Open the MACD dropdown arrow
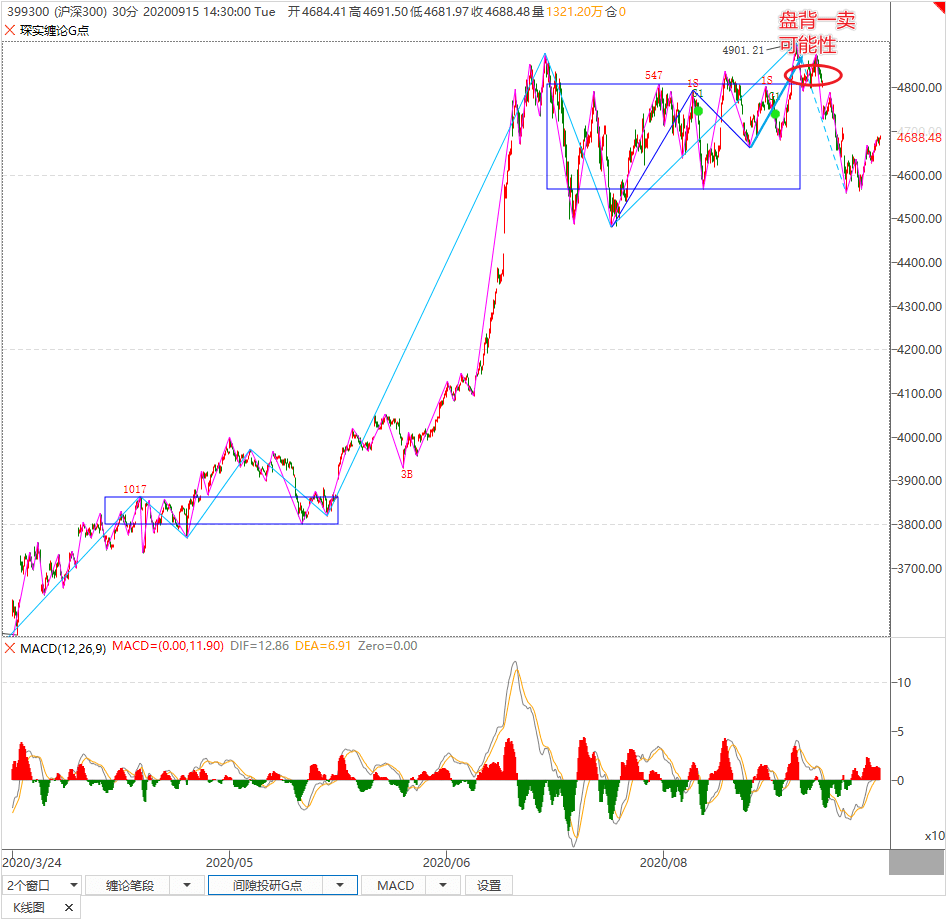This screenshot has height=919, width=947. point(444,885)
